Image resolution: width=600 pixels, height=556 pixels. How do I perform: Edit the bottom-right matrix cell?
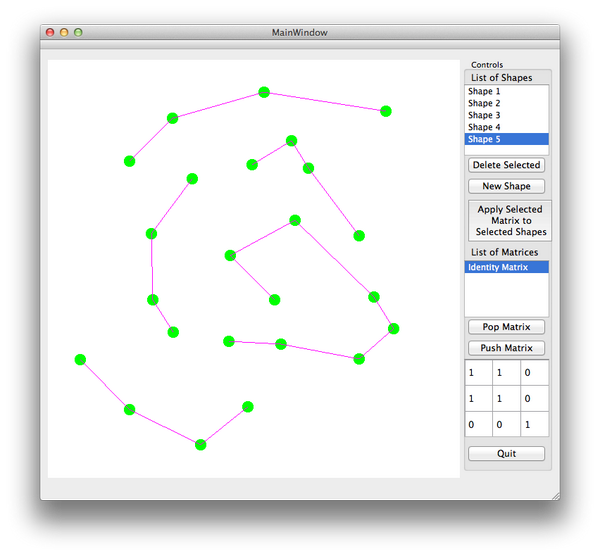point(535,424)
